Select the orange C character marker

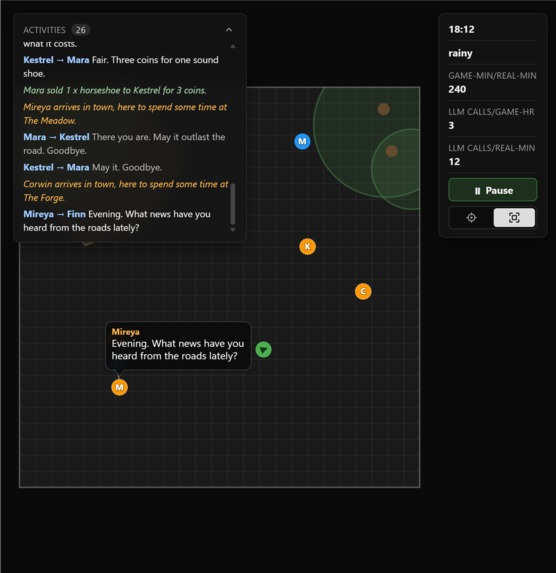pyautogui.click(x=363, y=291)
